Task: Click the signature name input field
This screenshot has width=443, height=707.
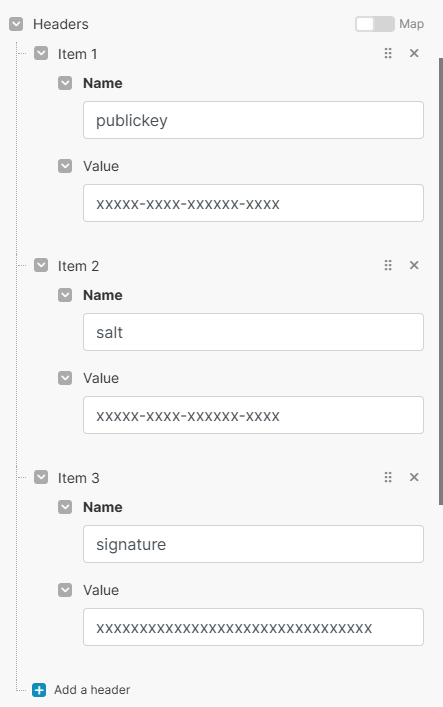Action: [x=253, y=544]
